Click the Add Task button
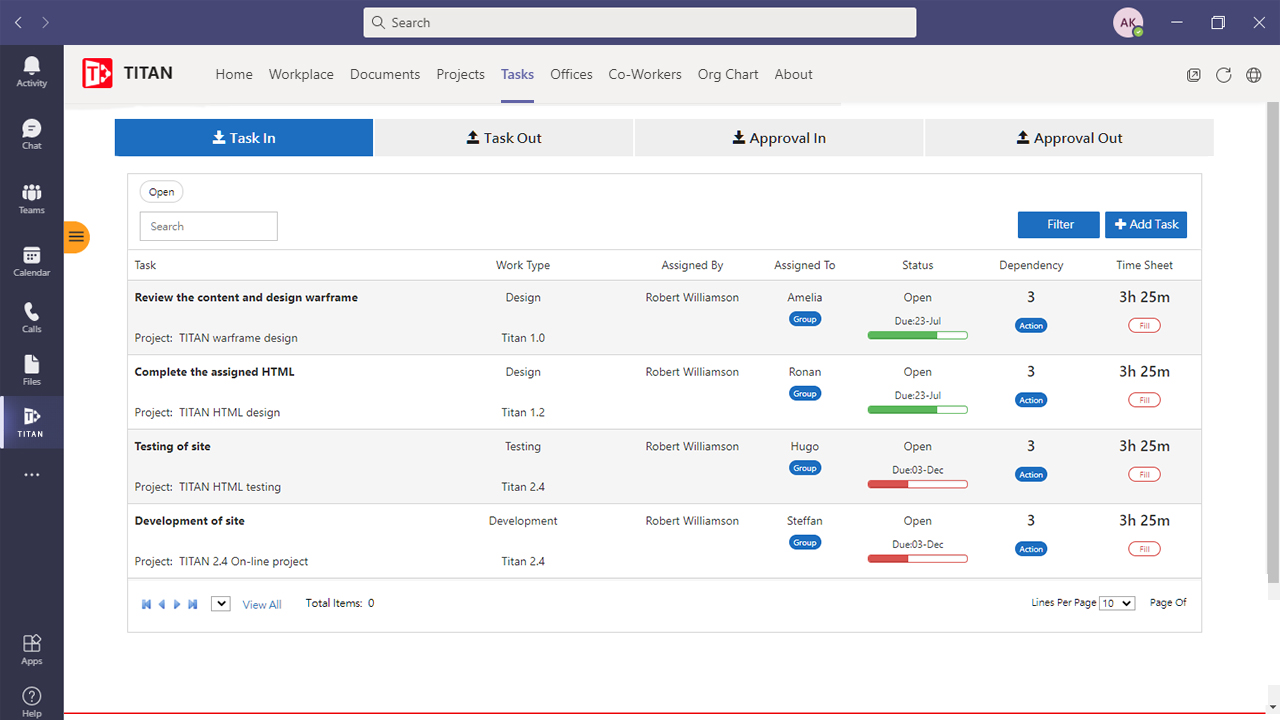 [x=1145, y=224]
